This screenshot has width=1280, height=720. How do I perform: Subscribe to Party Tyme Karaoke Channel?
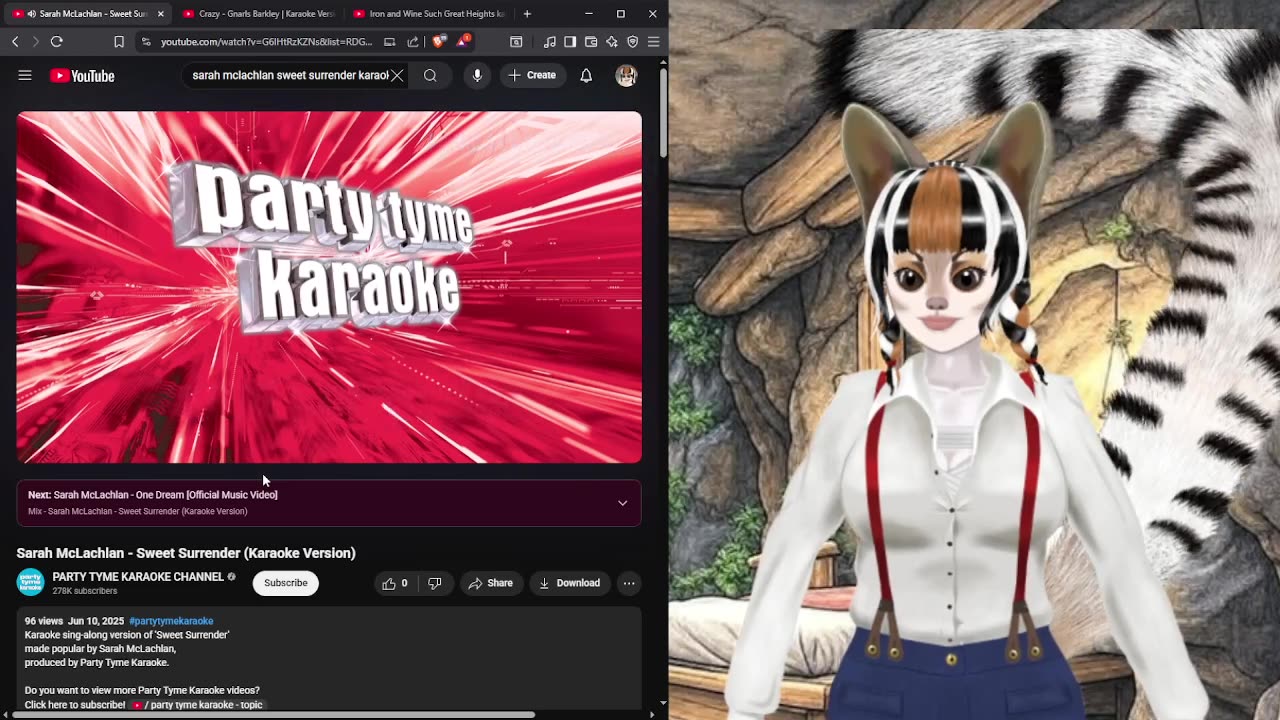point(286,583)
